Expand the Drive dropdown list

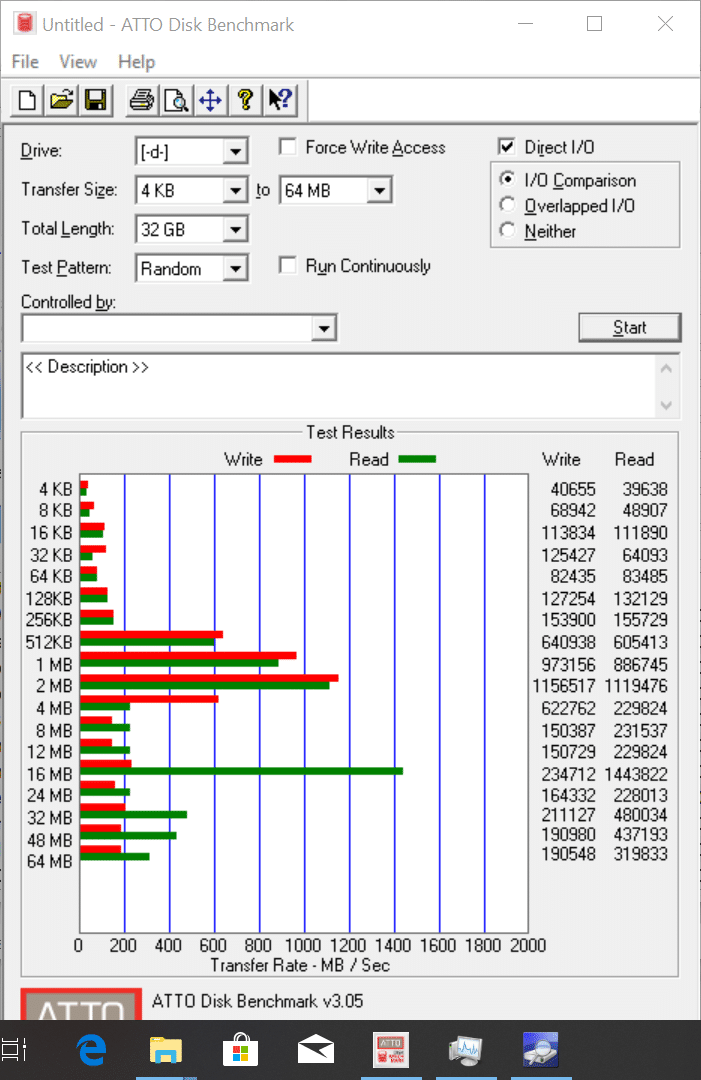tap(235, 152)
